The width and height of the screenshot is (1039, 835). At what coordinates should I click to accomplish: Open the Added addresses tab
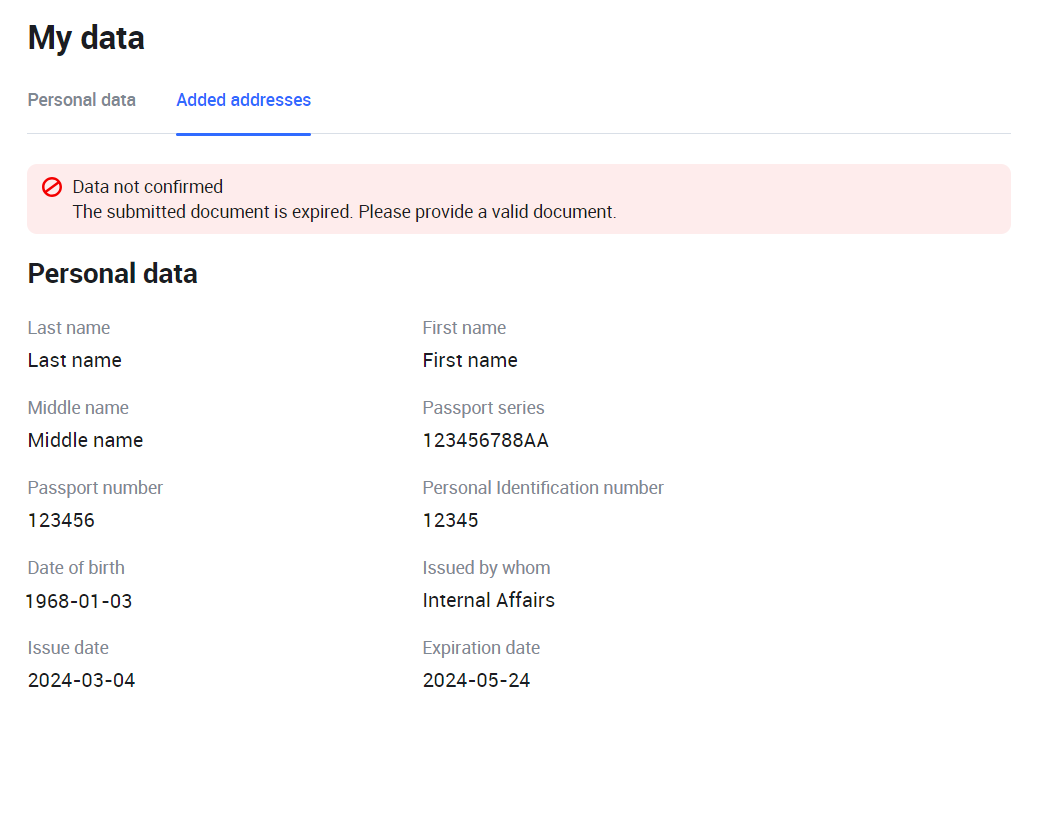[x=243, y=100]
